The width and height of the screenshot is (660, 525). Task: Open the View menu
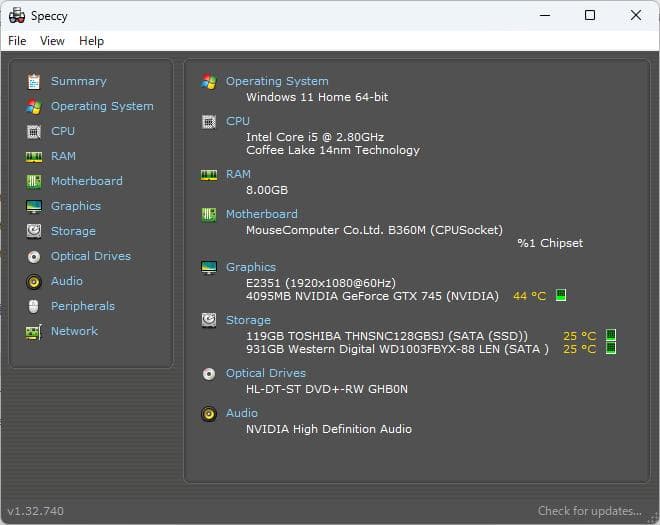tap(52, 41)
